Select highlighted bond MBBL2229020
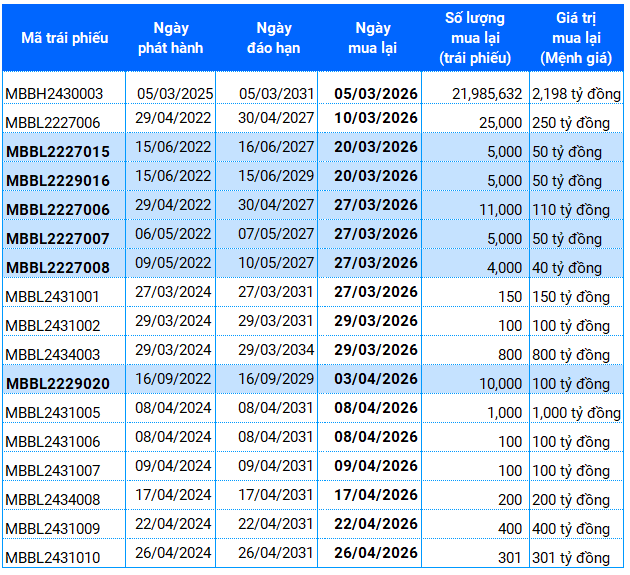 (x=58, y=384)
